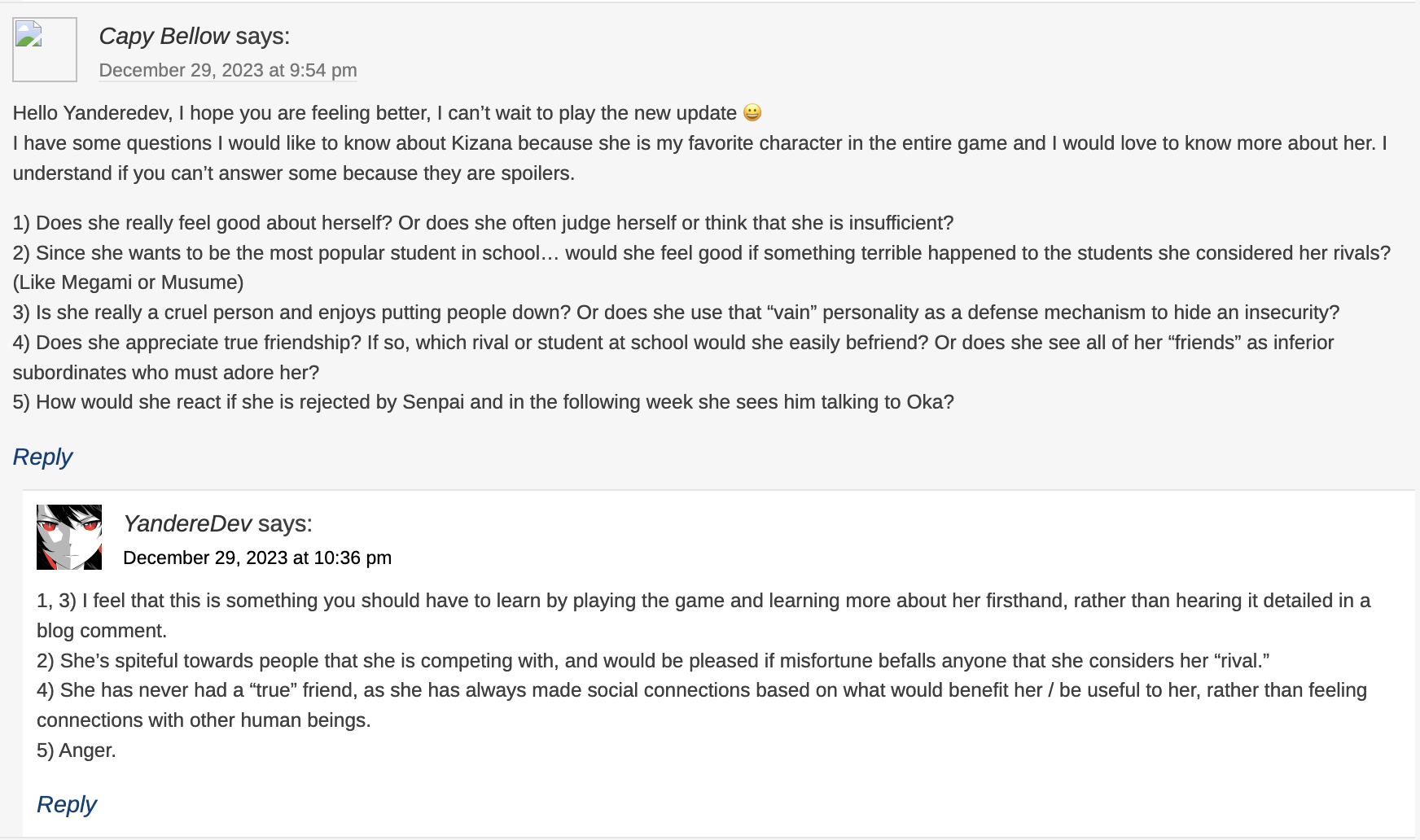Click the '5) Anger.' answer line

[x=77, y=750]
